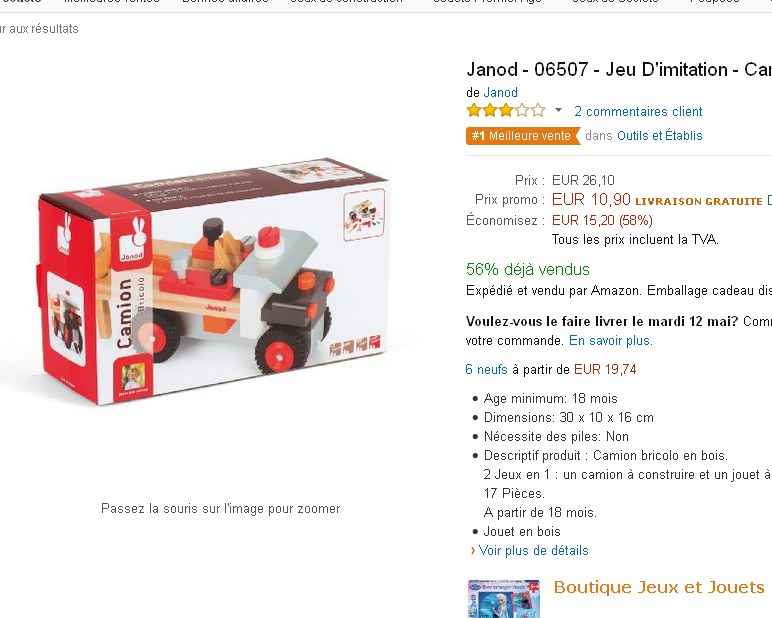The image size is (772, 618).
Task: Click the LIVRAISON GRATUITE label
Action: [x=699, y=201]
